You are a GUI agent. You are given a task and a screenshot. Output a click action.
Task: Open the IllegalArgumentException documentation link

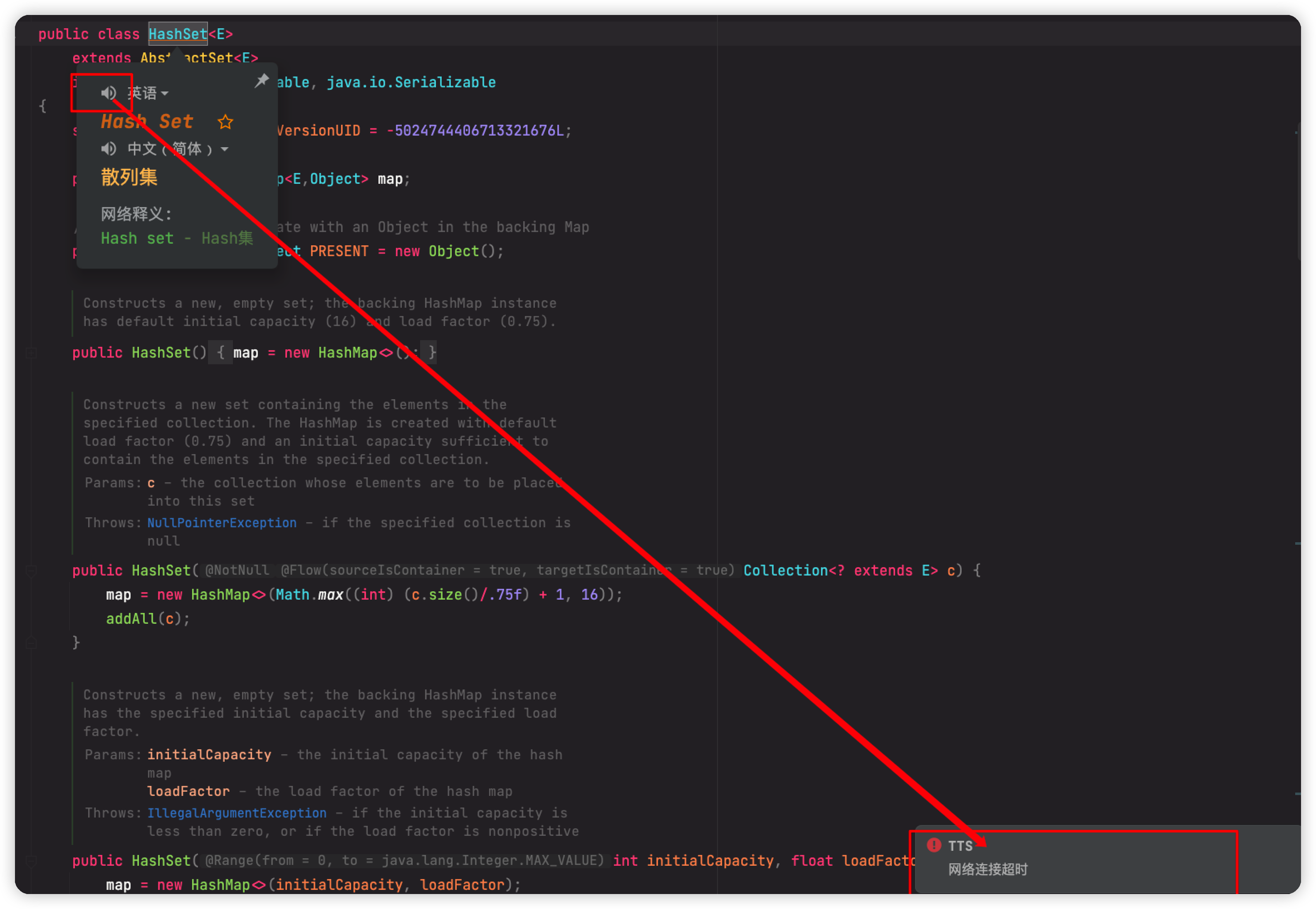tap(237, 813)
